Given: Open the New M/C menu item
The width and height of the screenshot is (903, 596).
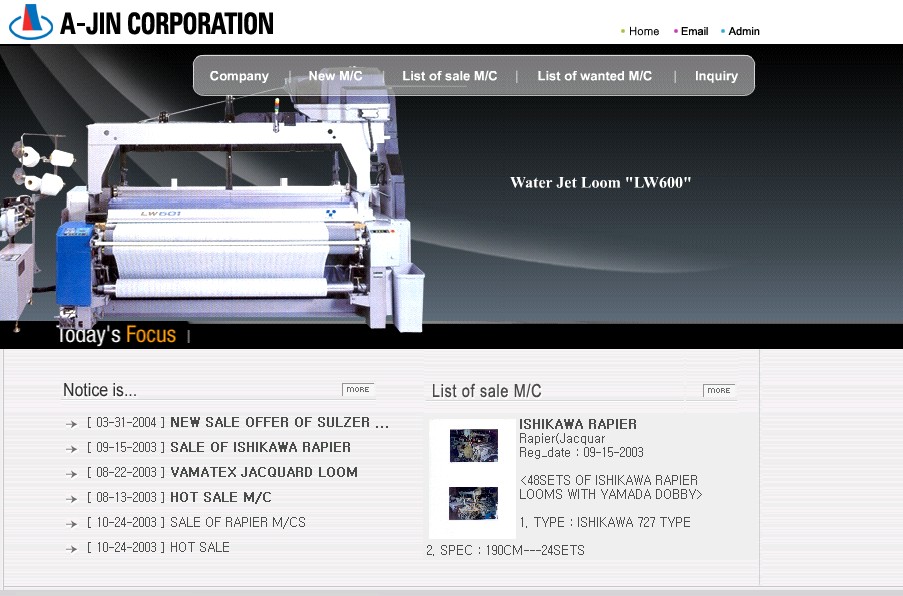Looking at the screenshot, I should pyautogui.click(x=335, y=76).
